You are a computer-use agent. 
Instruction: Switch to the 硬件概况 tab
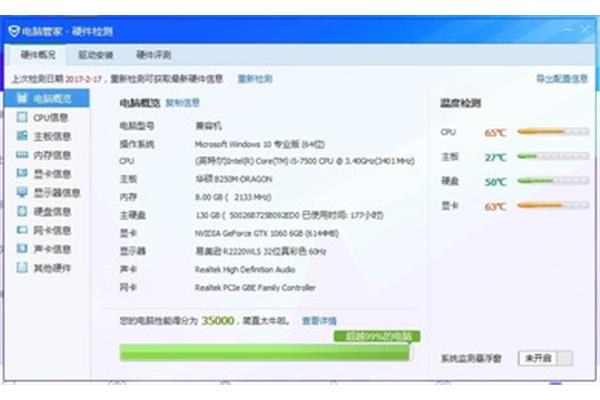coord(38,55)
